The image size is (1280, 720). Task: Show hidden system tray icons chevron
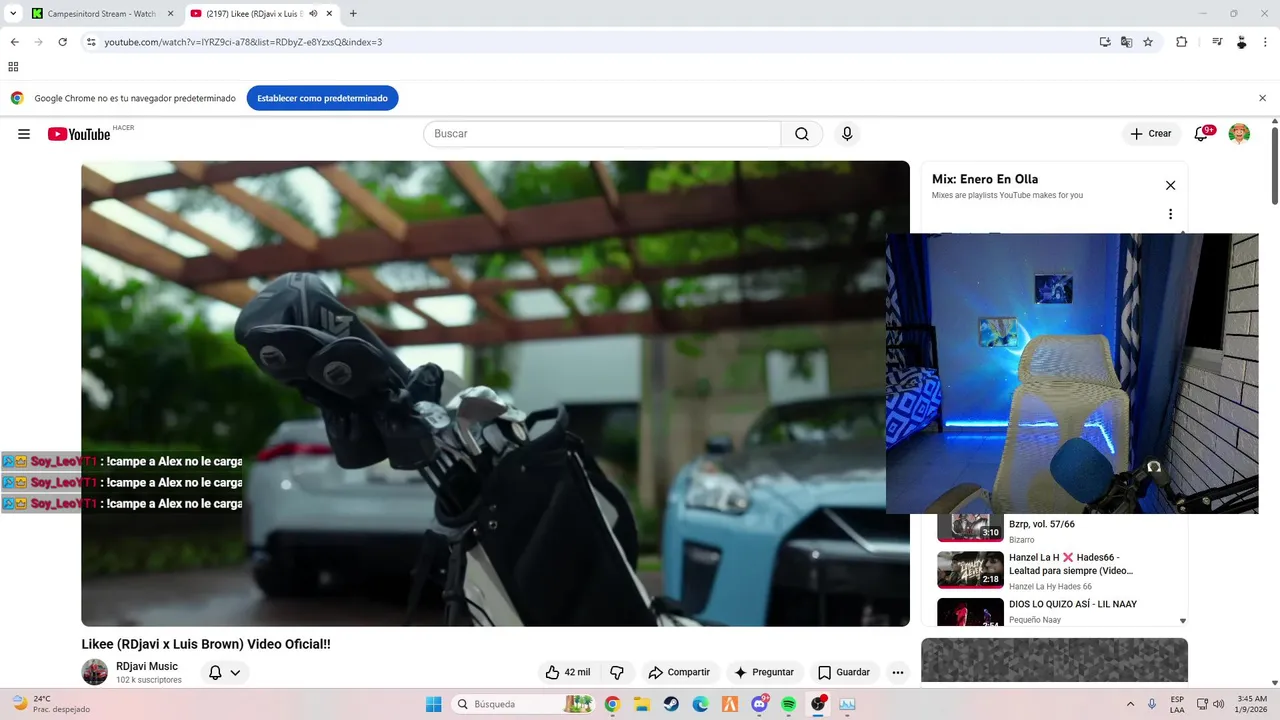(1131, 704)
